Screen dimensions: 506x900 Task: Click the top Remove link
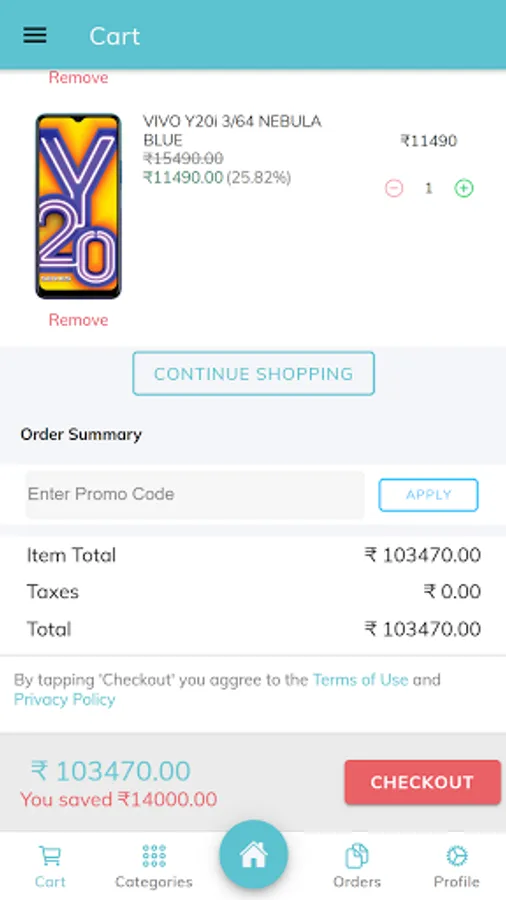(78, 77)
